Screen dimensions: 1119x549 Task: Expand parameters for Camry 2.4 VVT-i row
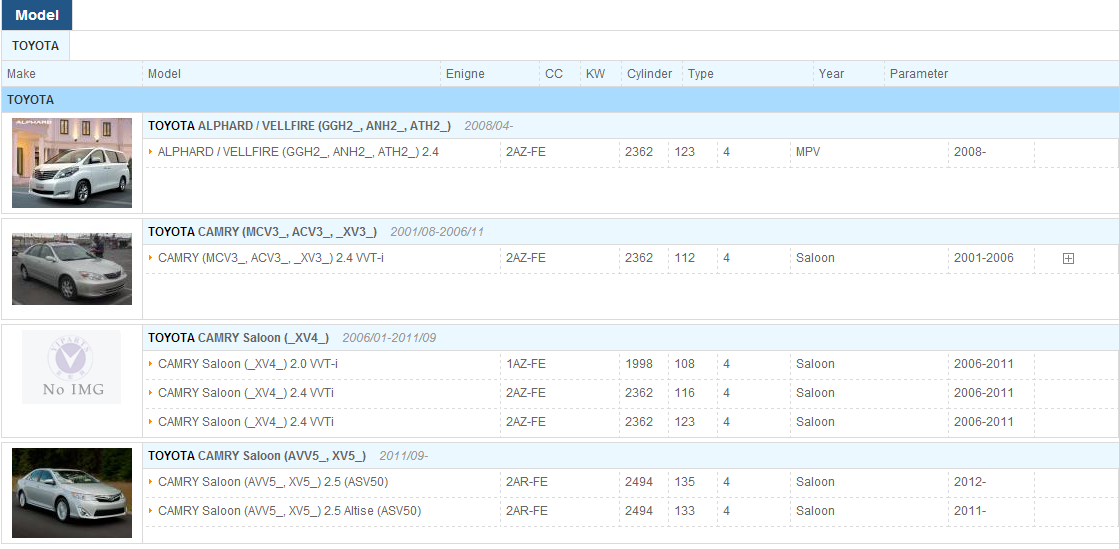(1068, 258)
